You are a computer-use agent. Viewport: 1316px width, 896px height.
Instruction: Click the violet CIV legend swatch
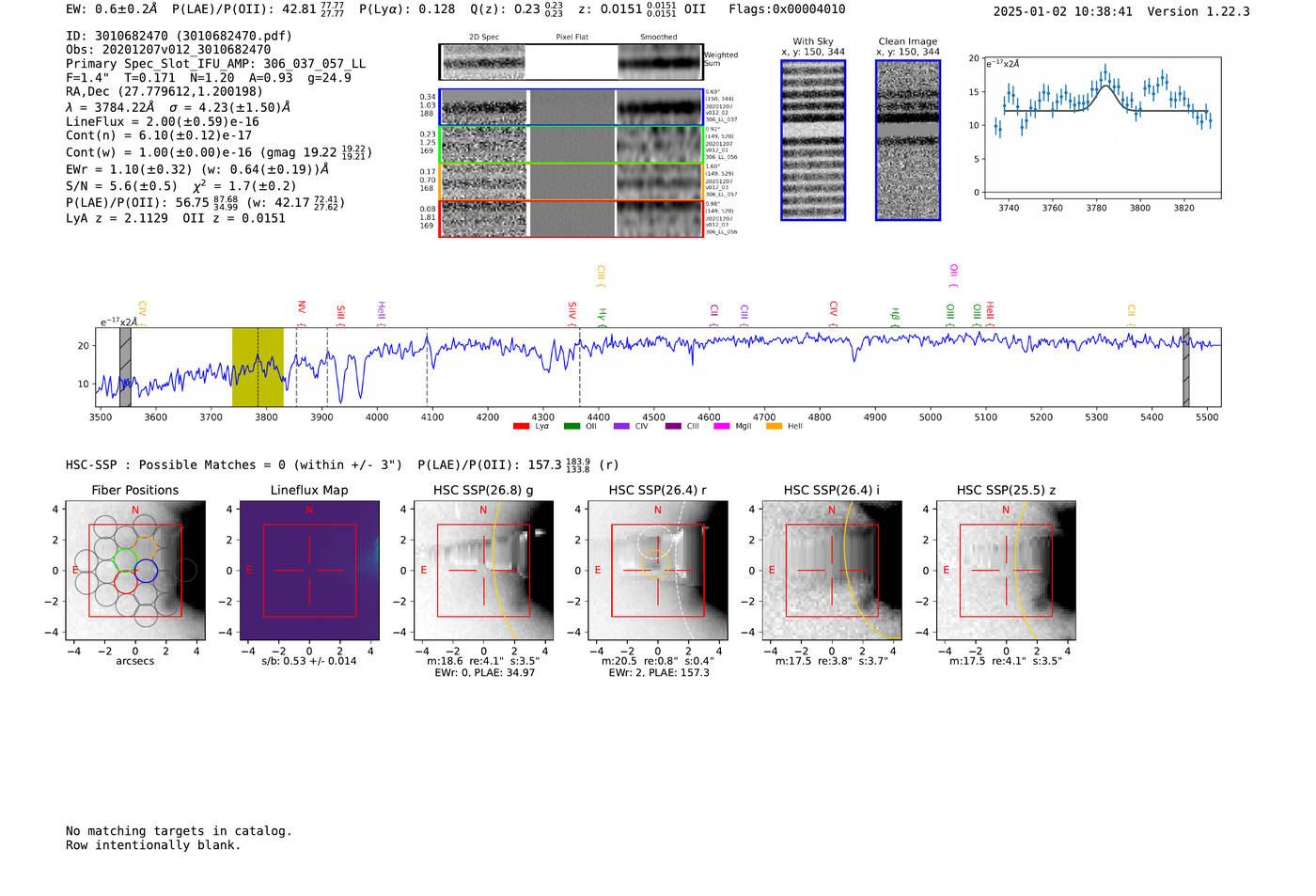(621, 426)
